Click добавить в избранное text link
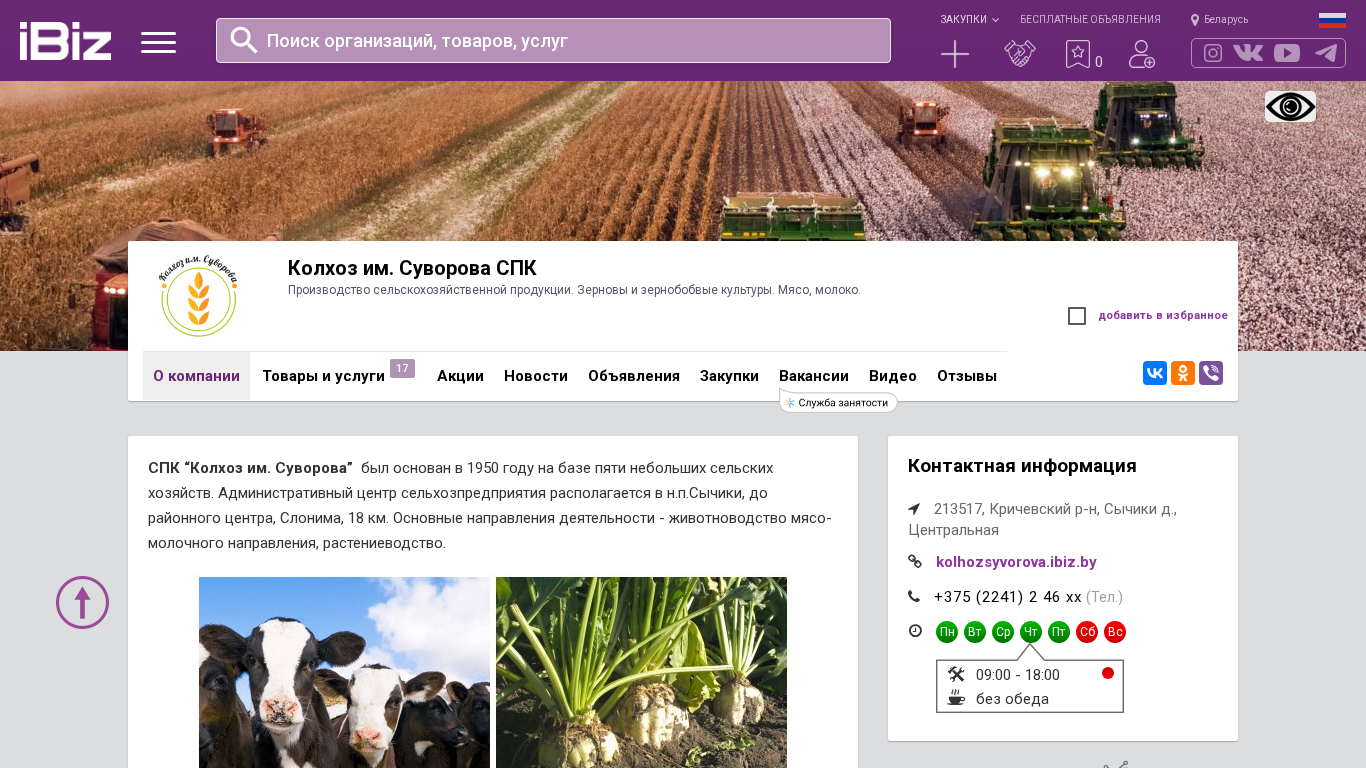The image size is (1366, 768). pos(1163,316)
